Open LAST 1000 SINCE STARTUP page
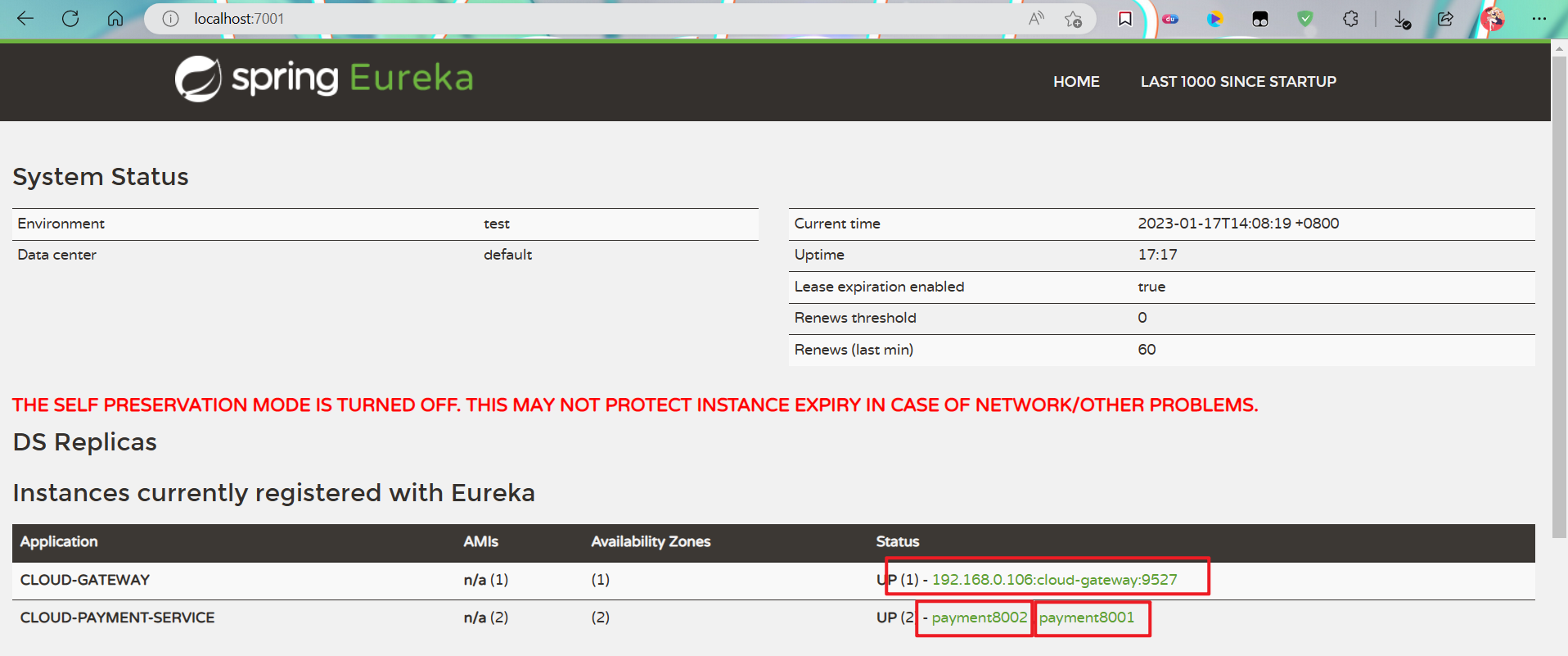The width and height of the screenshot is (1568, 656). tap(1238, 82)
